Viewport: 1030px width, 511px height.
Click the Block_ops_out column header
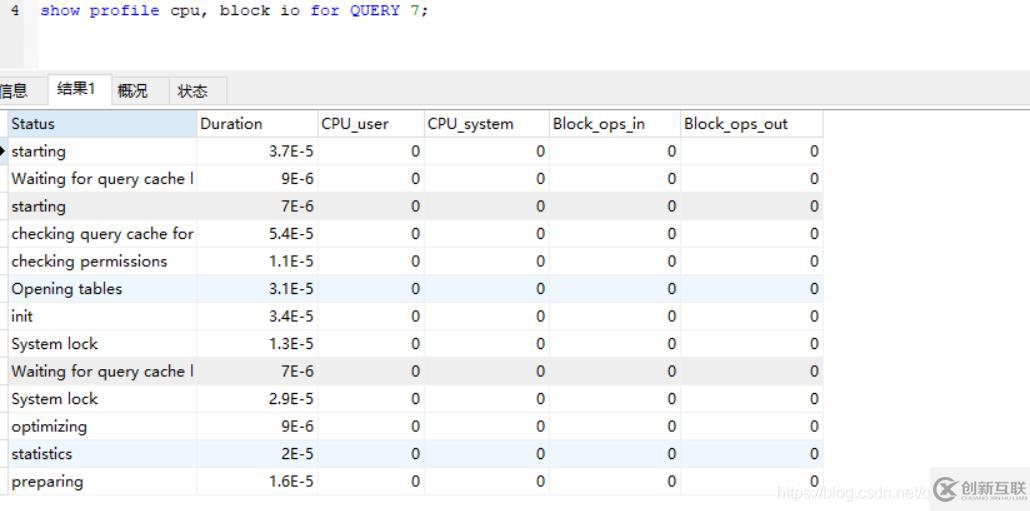751,124
